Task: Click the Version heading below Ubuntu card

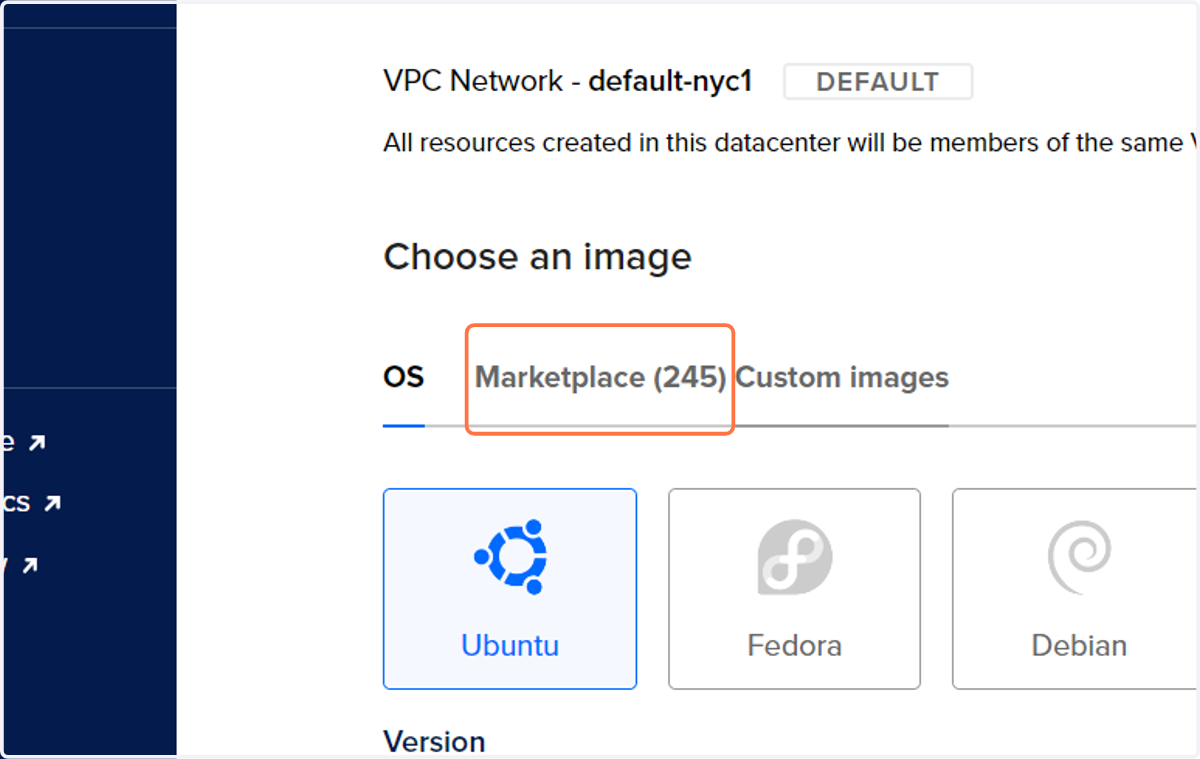Action: click(x=434, y=742)
